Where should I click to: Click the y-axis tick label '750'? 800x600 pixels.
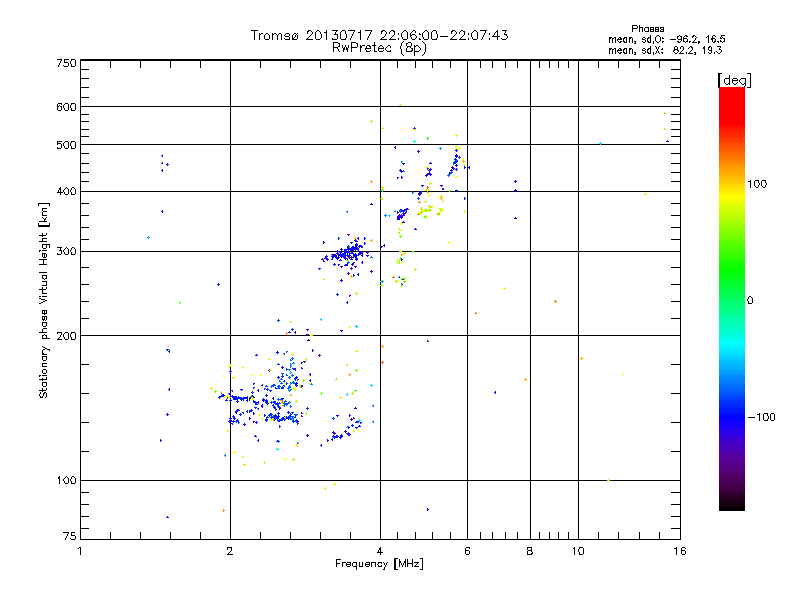pos(66,63)
